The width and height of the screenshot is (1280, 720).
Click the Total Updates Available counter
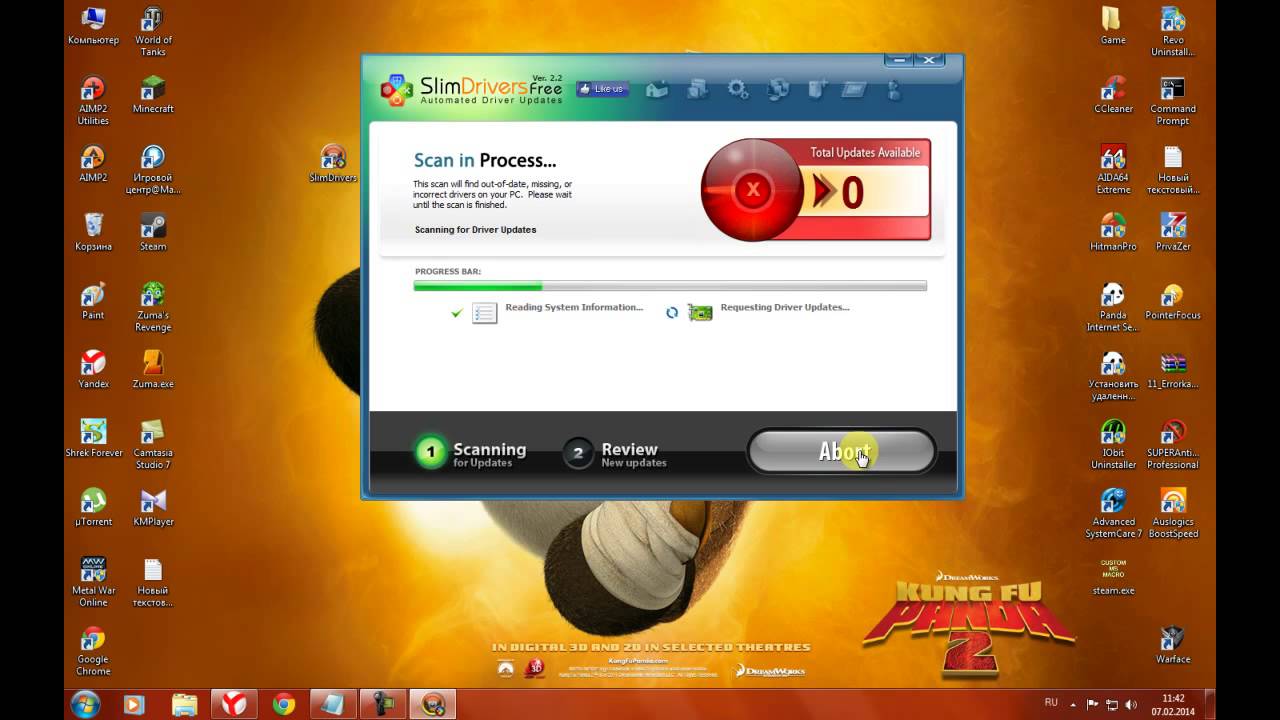(x=866, y=190)
